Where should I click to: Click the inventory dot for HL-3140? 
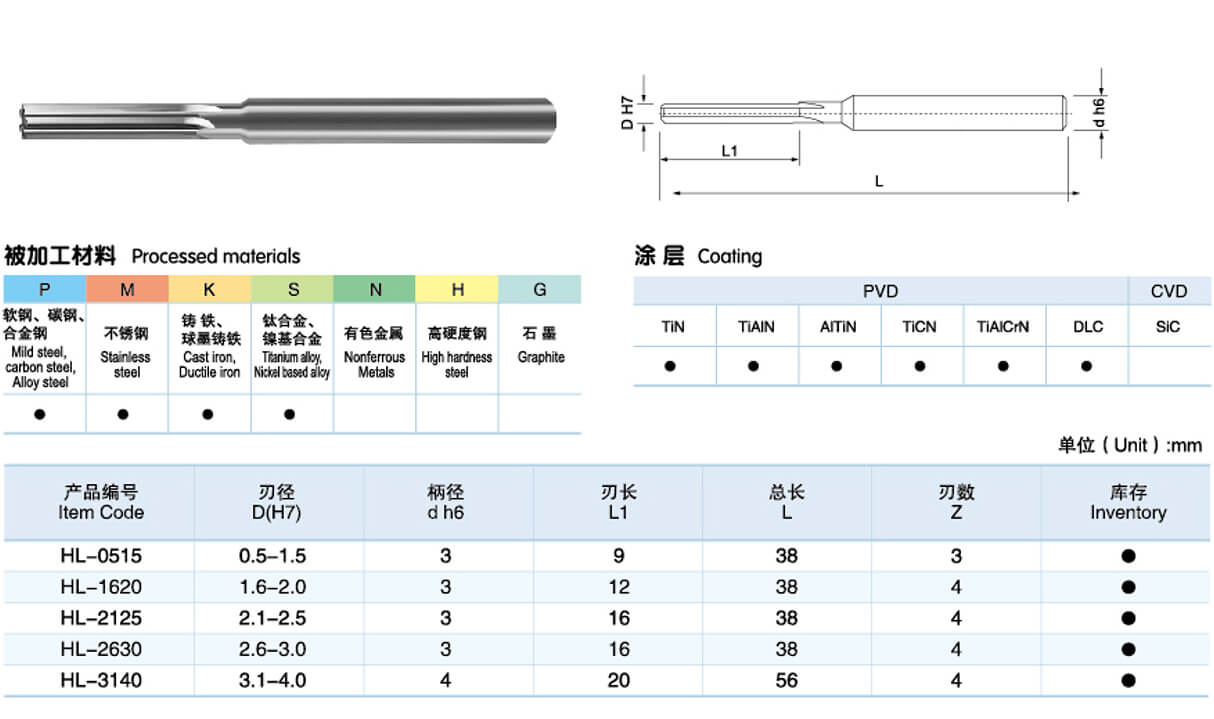click(1128, 680)
